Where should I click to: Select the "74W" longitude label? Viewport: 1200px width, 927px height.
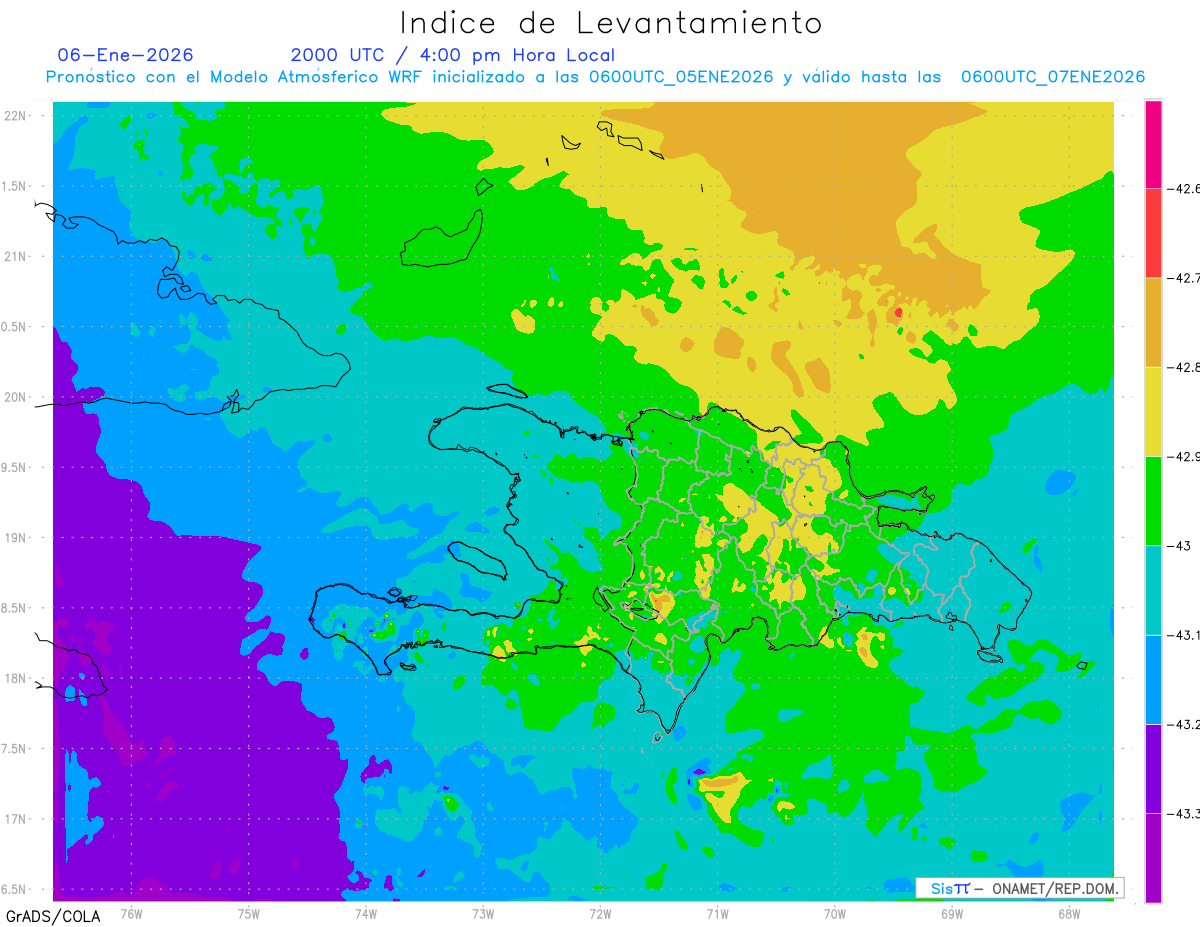pos(366,913)
